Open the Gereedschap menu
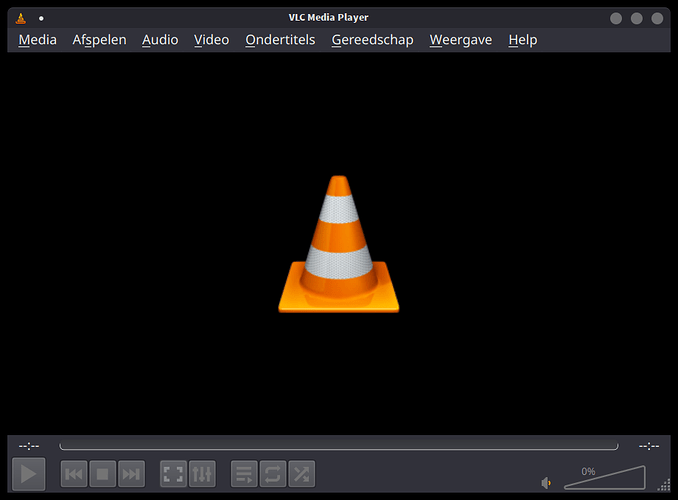The image size is (678, 500). (x=373, y=40)
